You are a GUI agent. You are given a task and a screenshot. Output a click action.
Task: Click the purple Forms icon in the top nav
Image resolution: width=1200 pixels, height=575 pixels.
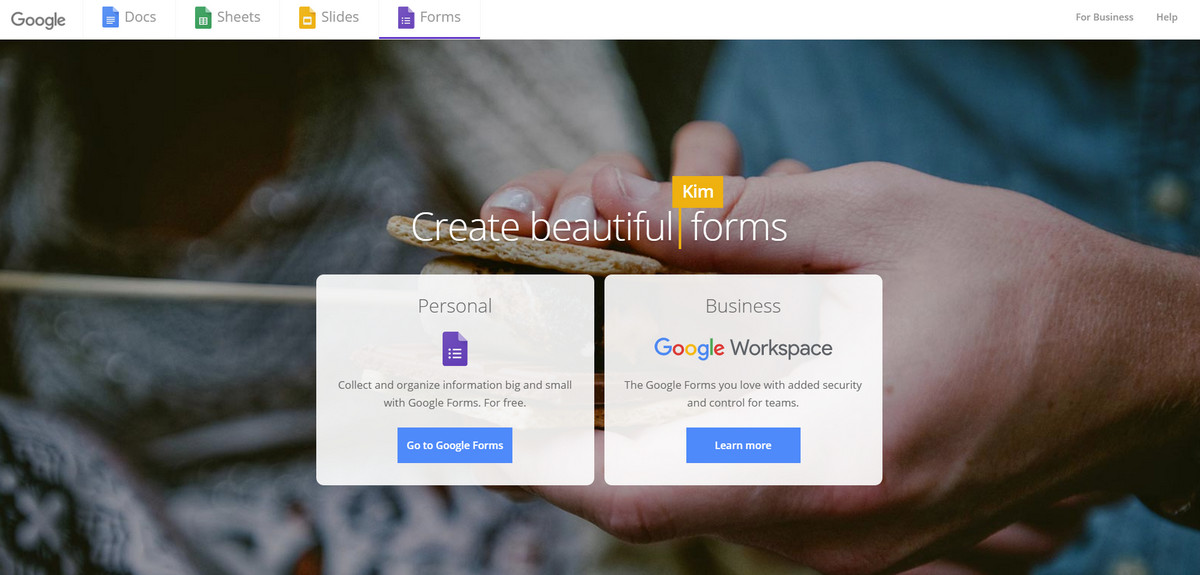tap(406, 17)
